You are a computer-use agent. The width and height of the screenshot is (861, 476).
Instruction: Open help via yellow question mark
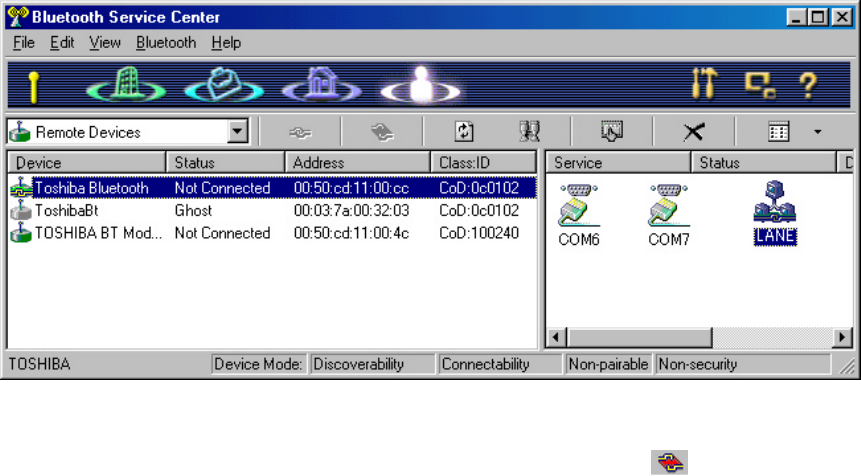pyautogui.click(x=808, y=86)
